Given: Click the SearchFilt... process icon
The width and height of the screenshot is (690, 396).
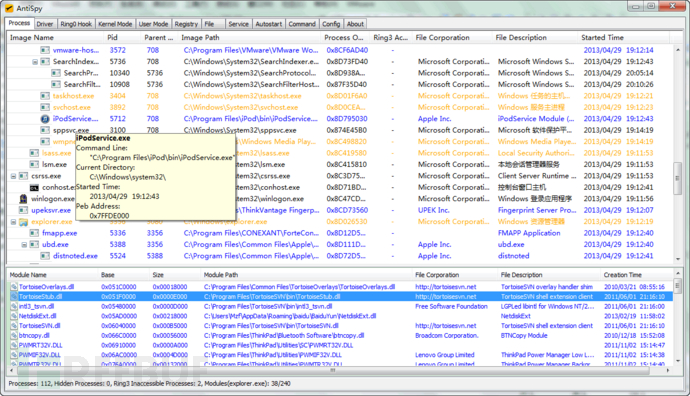Looking at the screenshot, I should [56, 84].
